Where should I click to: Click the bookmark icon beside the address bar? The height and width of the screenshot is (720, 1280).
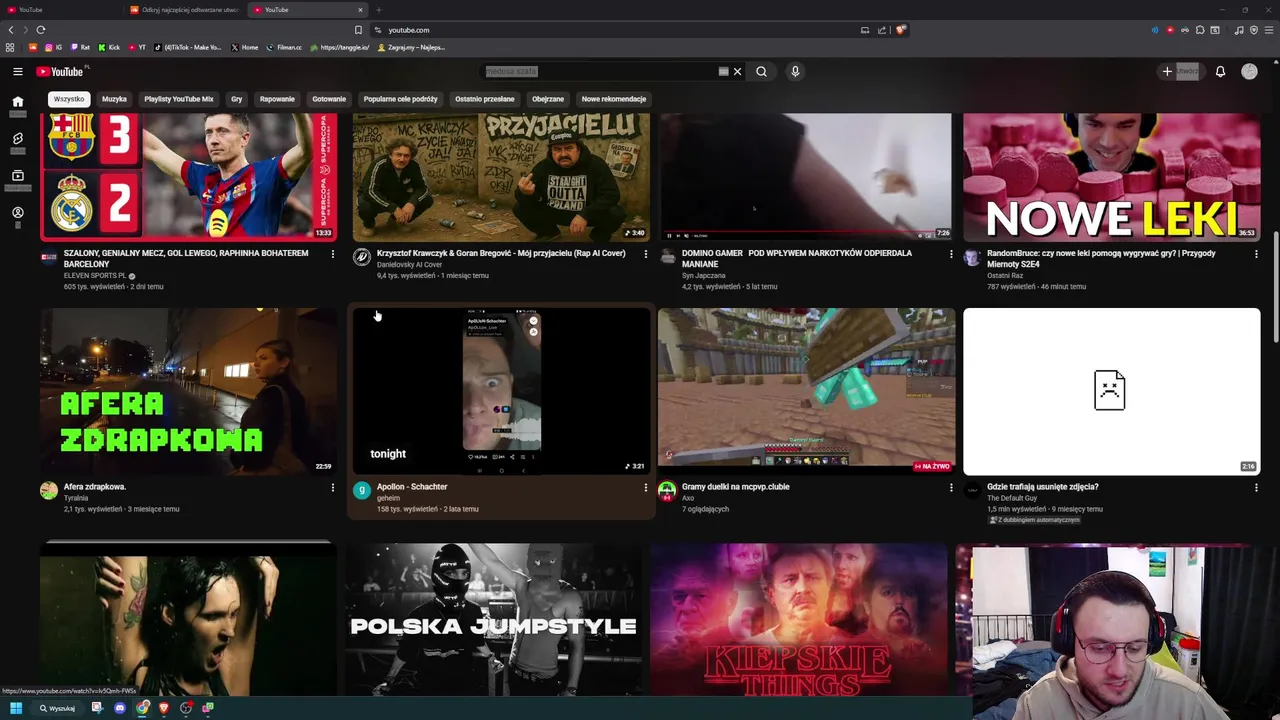[358, 30]
